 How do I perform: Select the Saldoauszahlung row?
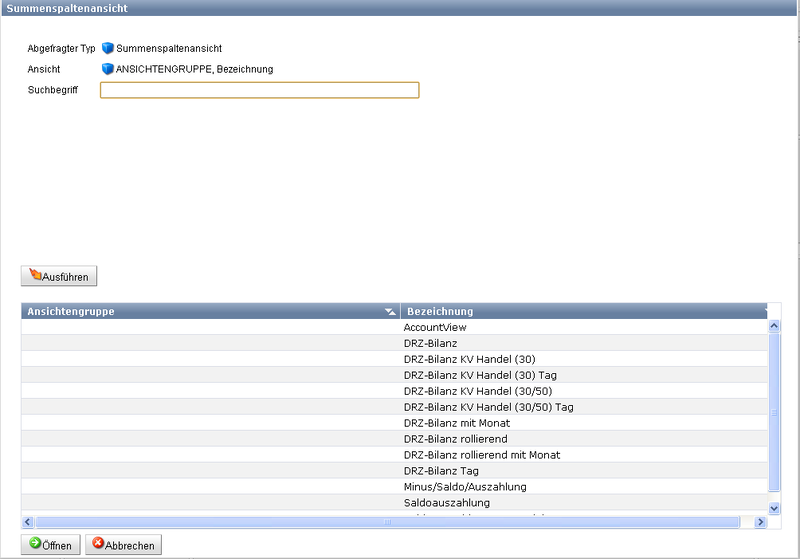[446, 503]
